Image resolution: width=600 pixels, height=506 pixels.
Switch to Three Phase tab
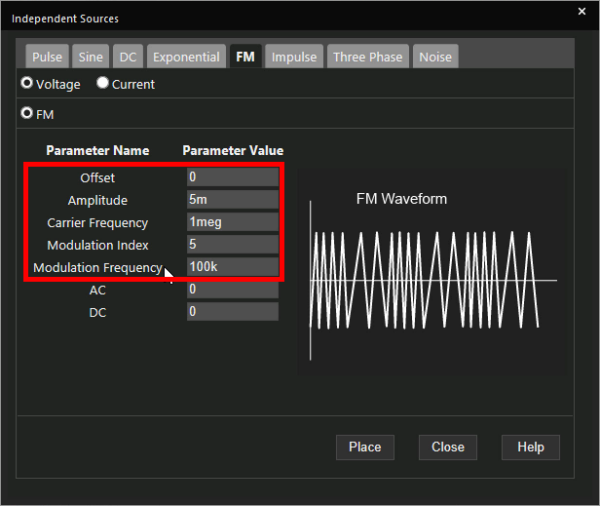pyautogui.click(x=368, y=57)
